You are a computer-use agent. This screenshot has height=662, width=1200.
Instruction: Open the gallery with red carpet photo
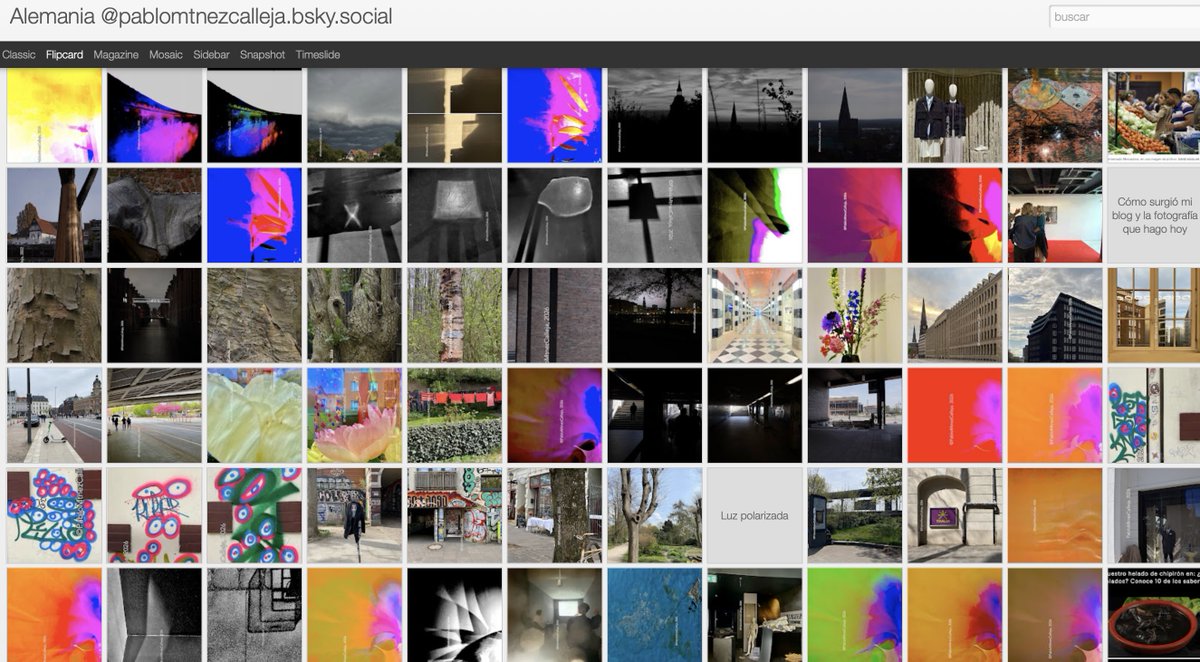(x=1055, y=215)
